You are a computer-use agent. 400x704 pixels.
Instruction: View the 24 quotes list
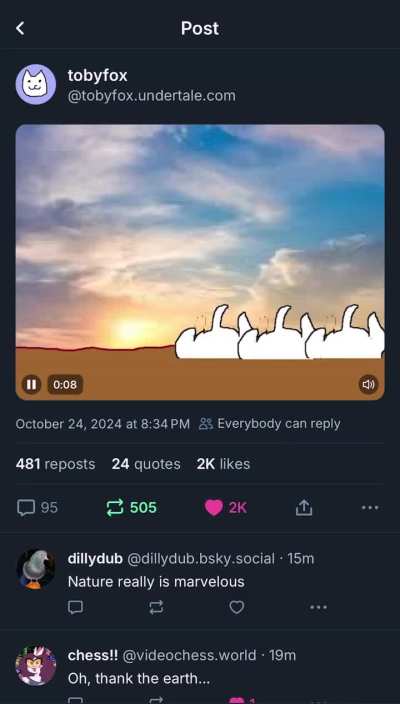[146, 464]
